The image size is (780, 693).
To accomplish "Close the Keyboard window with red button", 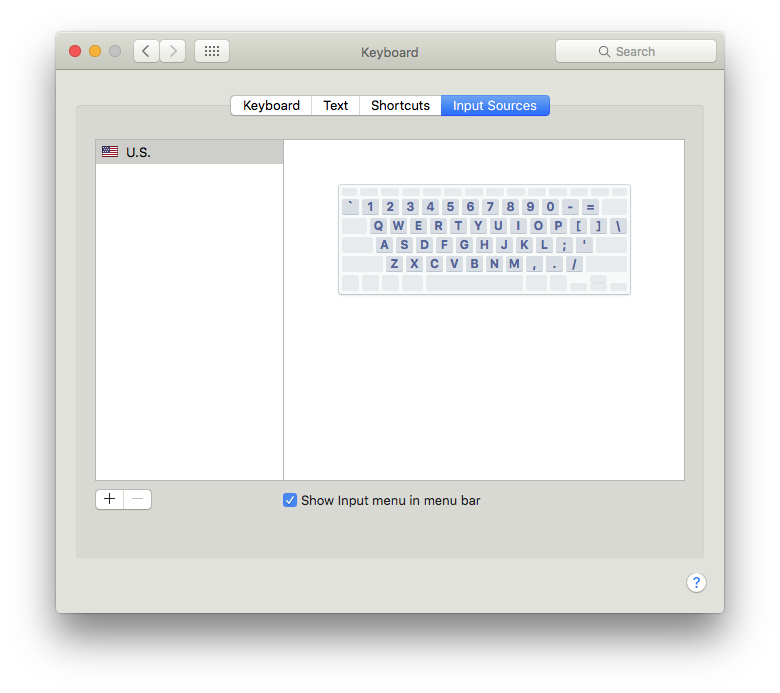I will point(75,51).
